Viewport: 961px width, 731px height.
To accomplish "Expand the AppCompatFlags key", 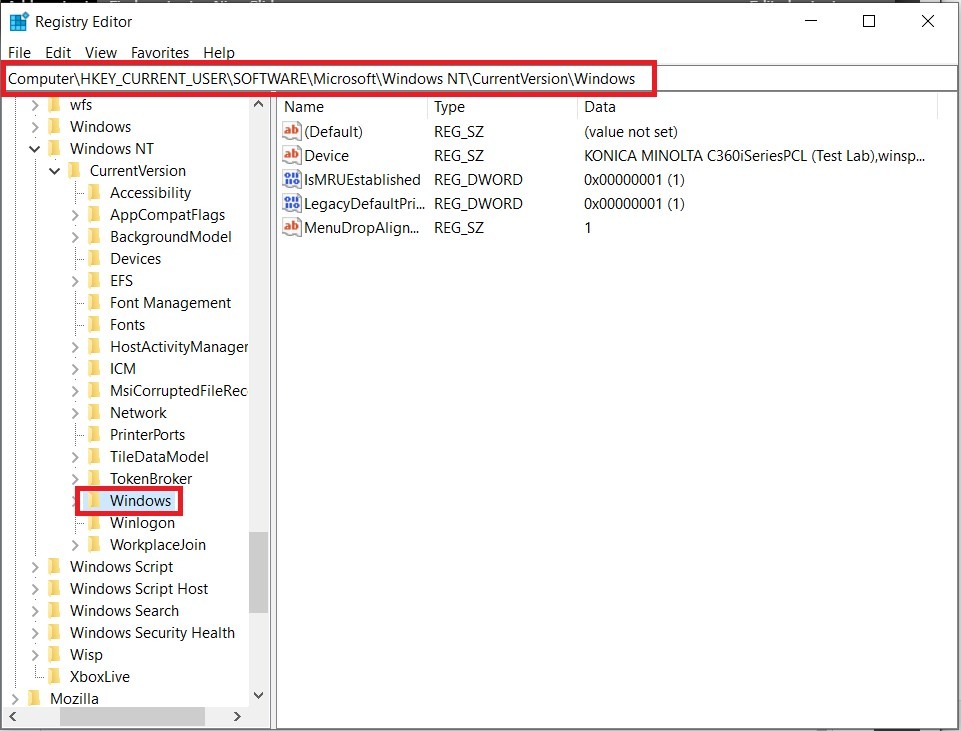I will 76,215.
